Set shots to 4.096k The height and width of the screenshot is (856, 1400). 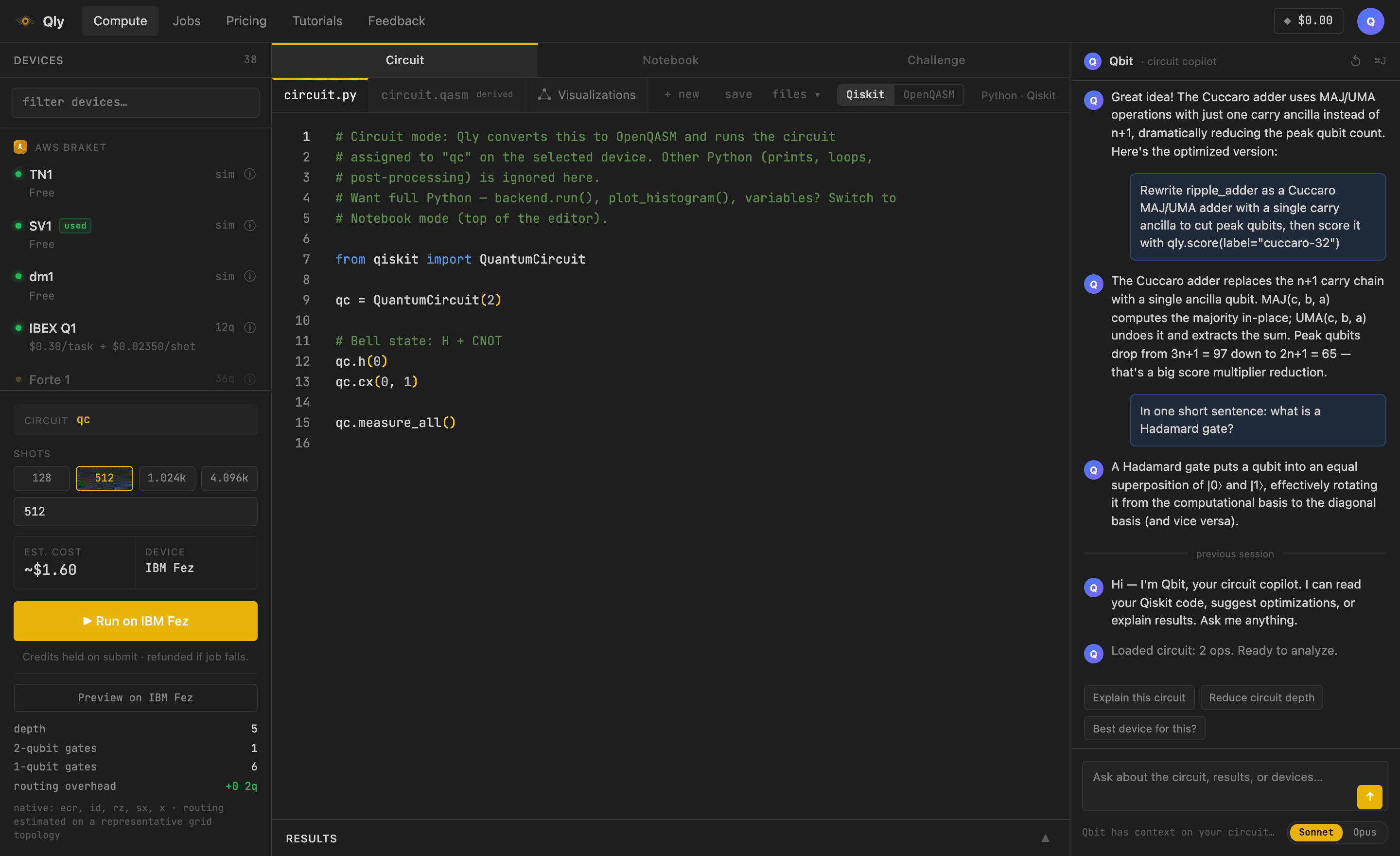pyautogui.click(x=229, y=478)
